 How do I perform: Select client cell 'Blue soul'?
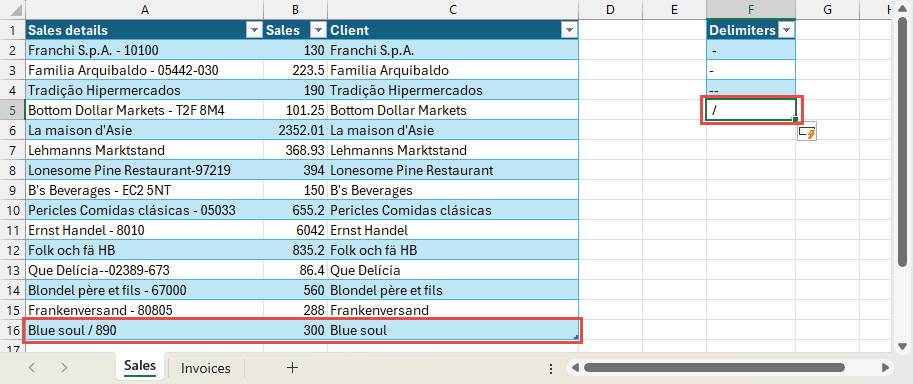(453, 330)
